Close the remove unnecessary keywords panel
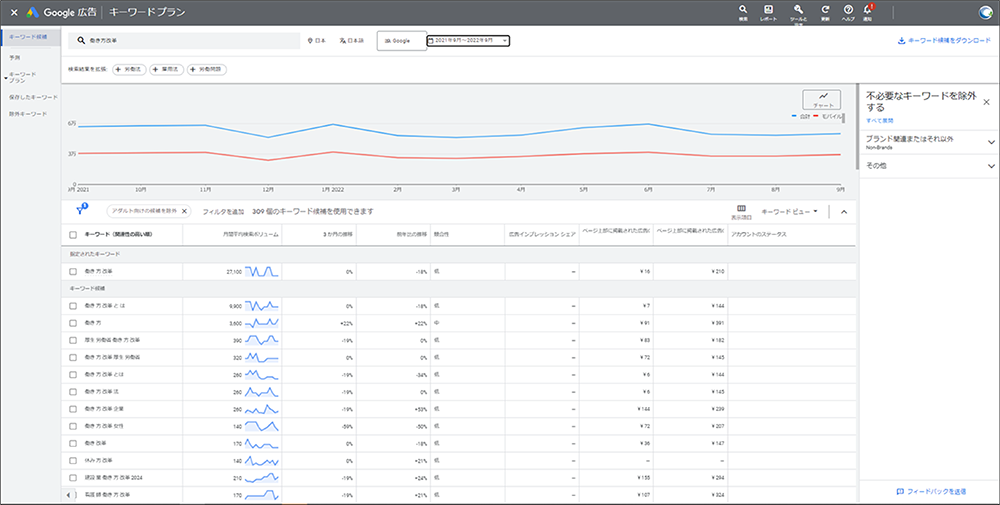1000x505 pixels. [x=986, y=102]
